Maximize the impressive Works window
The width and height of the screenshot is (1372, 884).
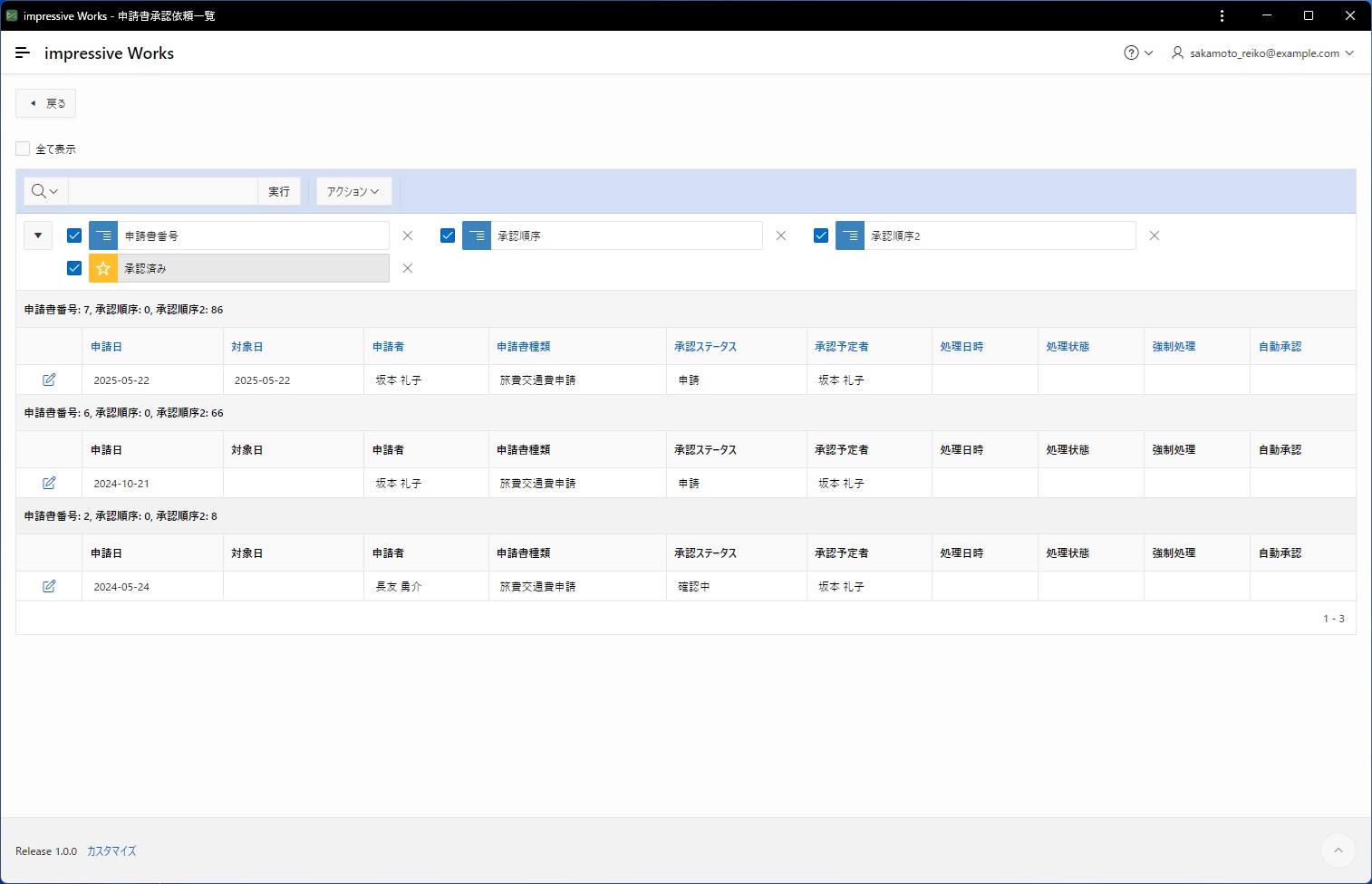1309,15
